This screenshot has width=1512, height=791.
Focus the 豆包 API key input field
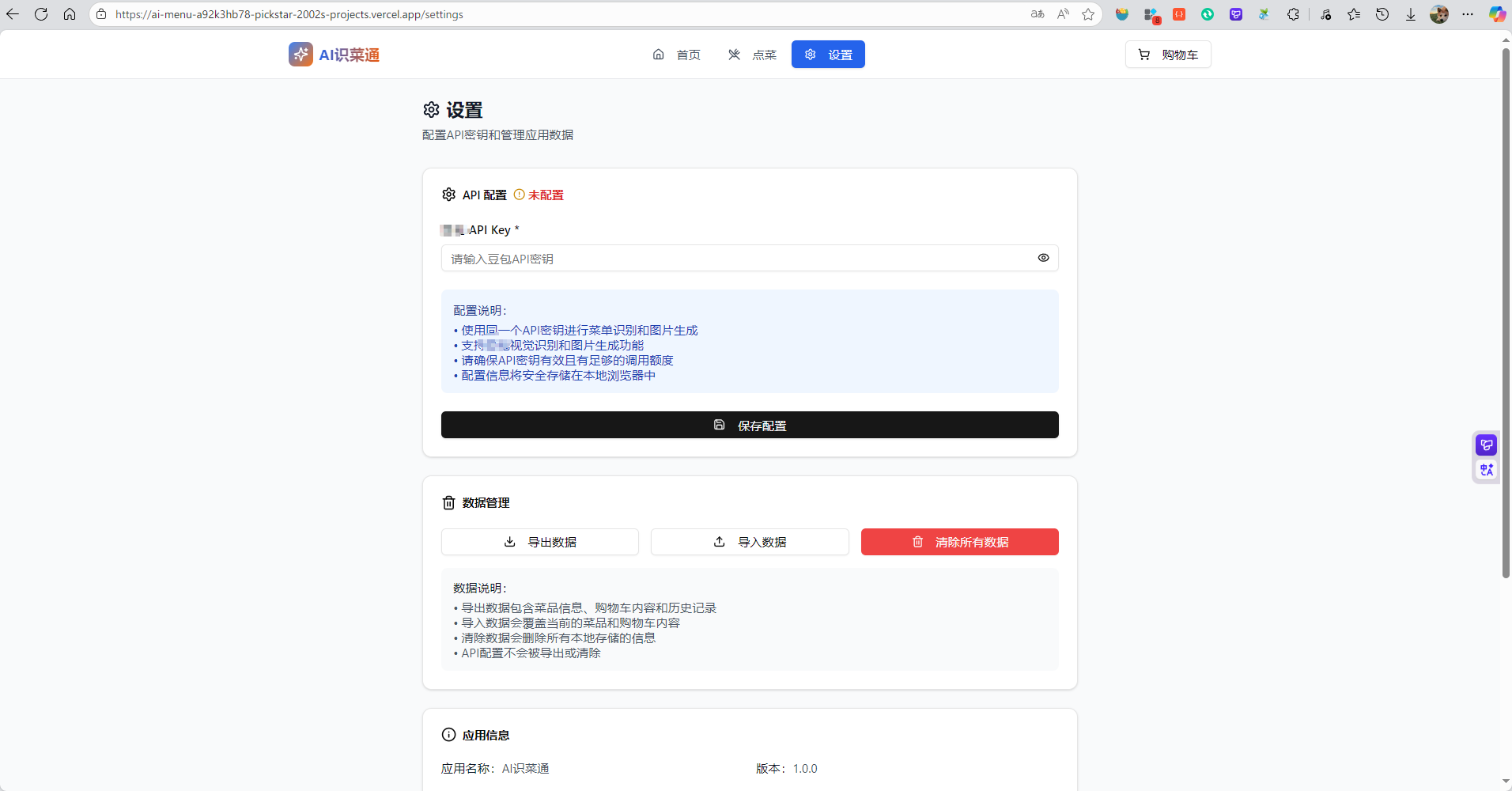[x=735, y=259]
